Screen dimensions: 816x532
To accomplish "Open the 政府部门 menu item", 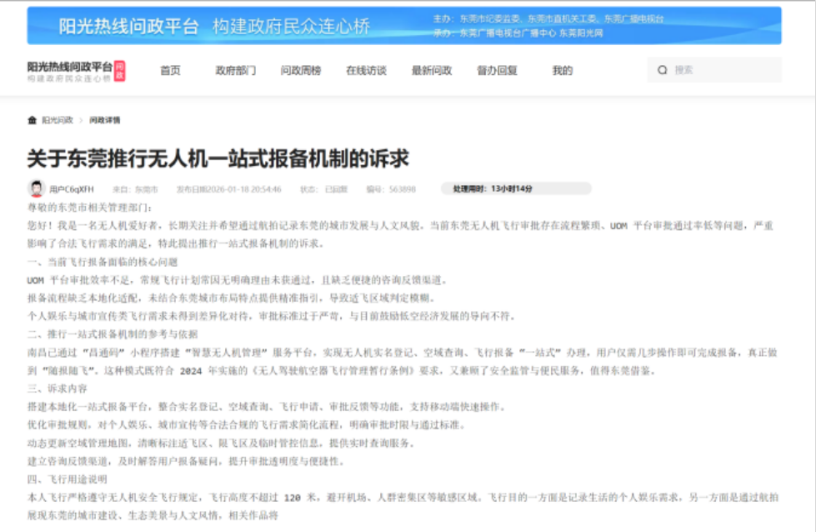I will [236, 70].
